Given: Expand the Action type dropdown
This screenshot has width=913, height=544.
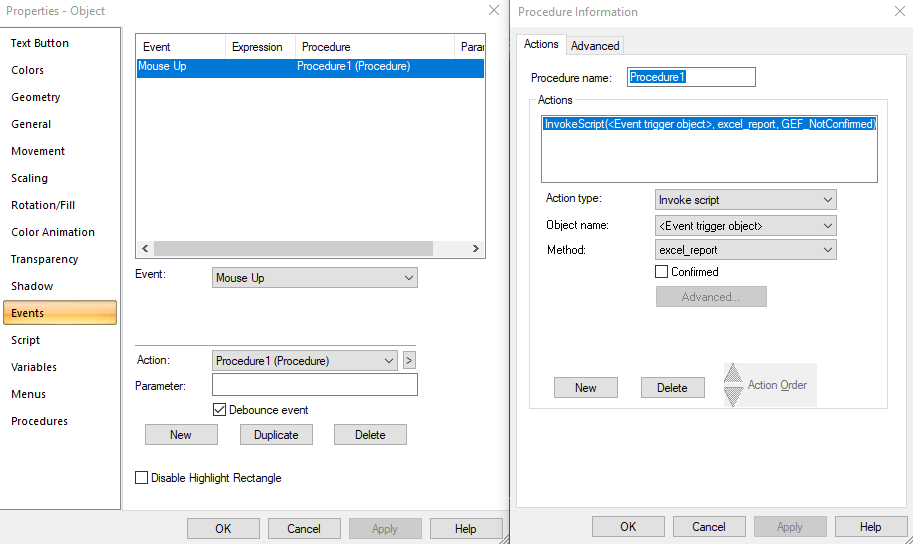Looking at the screenshot, I should (x=745, y=200).
